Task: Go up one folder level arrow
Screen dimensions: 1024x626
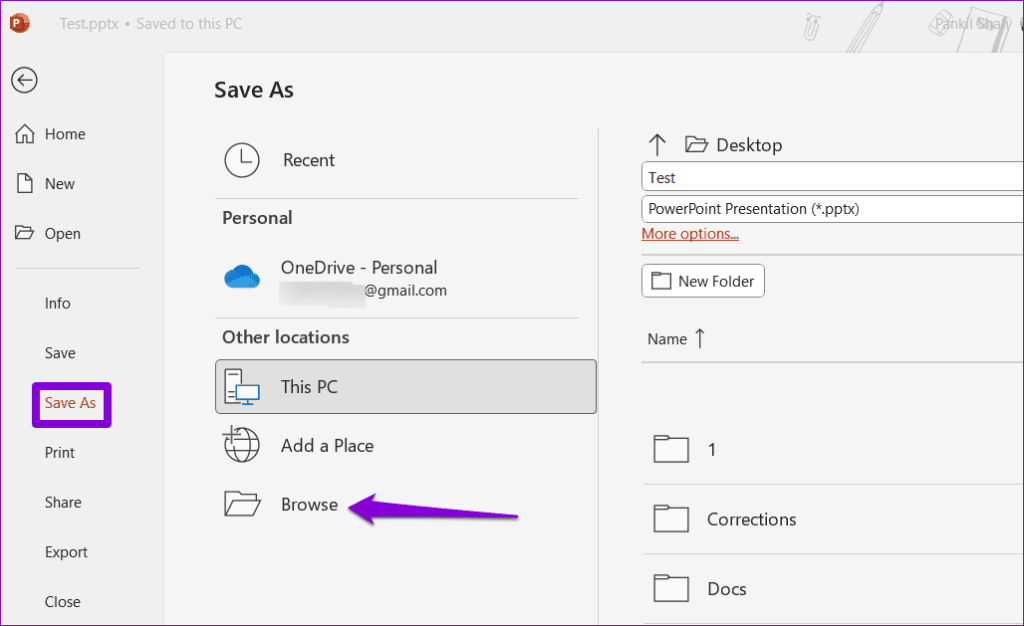Action: 657,144
